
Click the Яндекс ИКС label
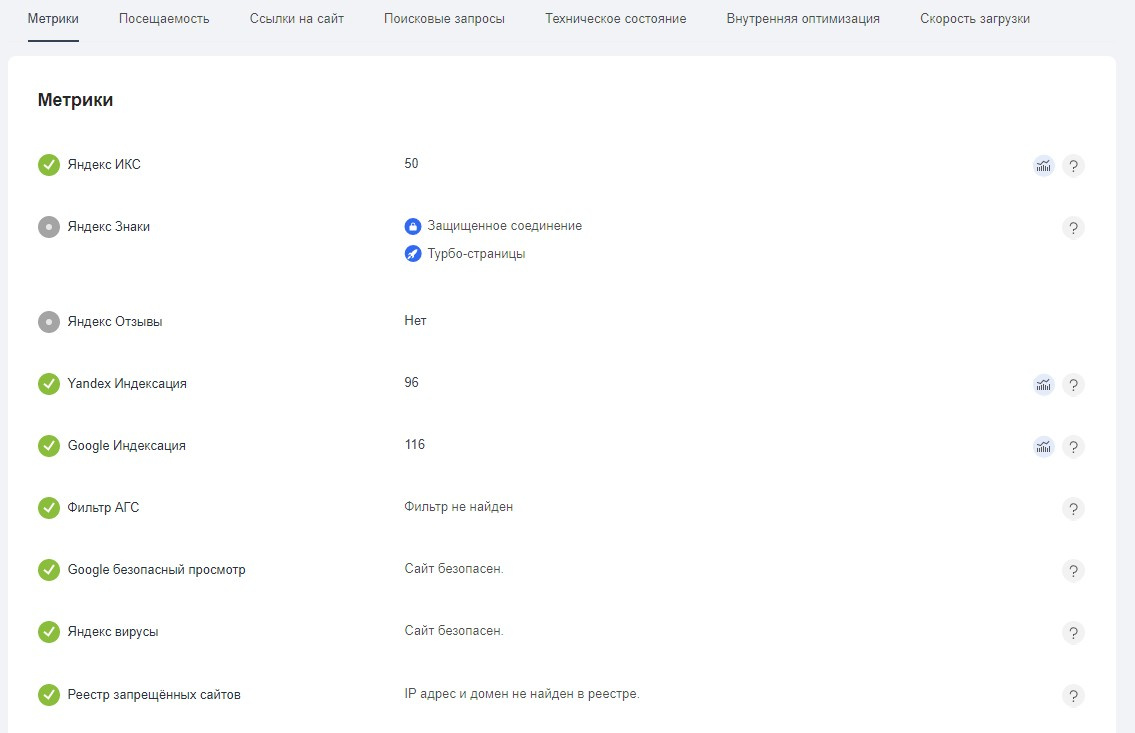[104, 165]
